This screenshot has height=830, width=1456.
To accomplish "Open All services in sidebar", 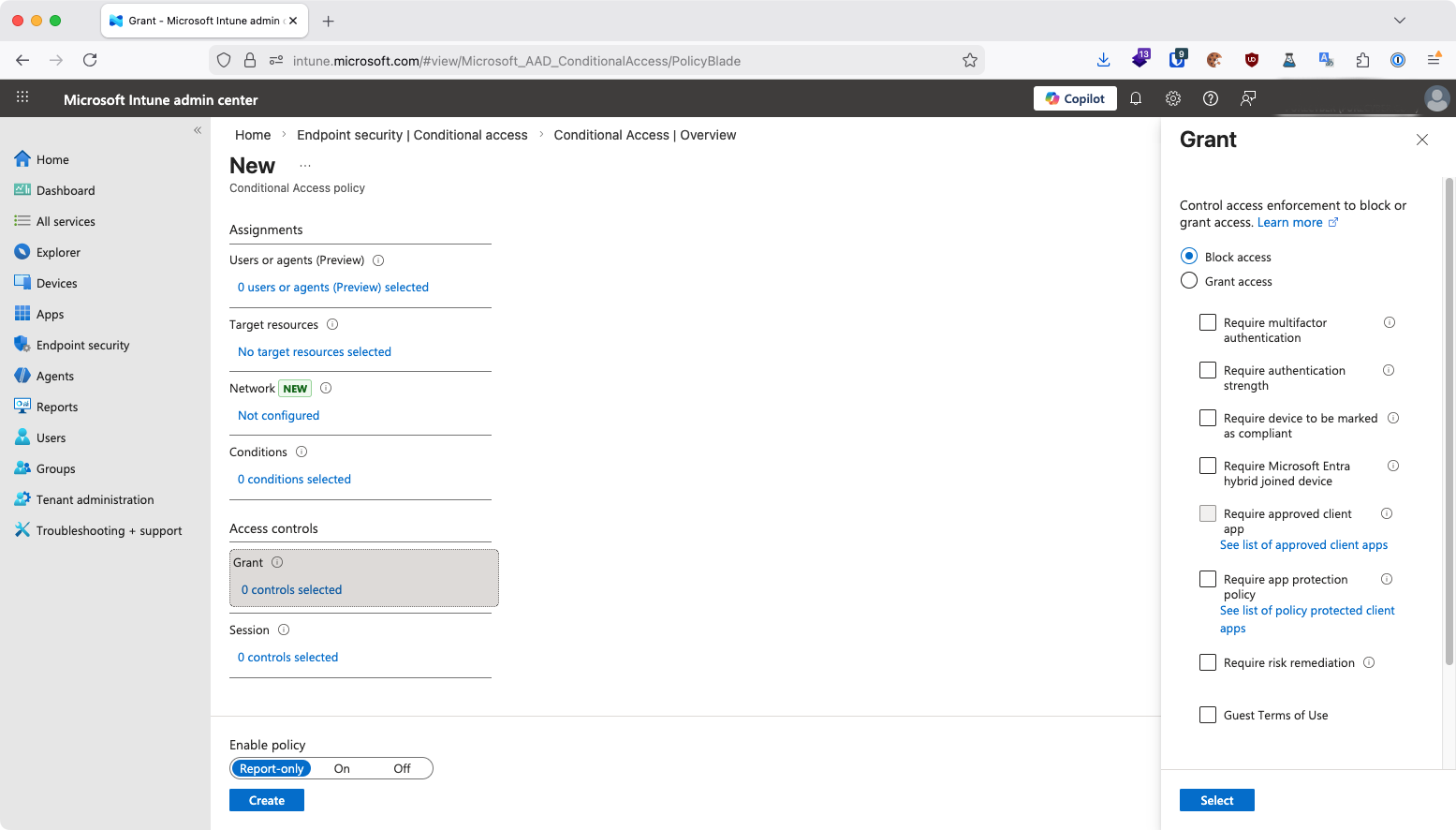I will (x=66, y=221).
